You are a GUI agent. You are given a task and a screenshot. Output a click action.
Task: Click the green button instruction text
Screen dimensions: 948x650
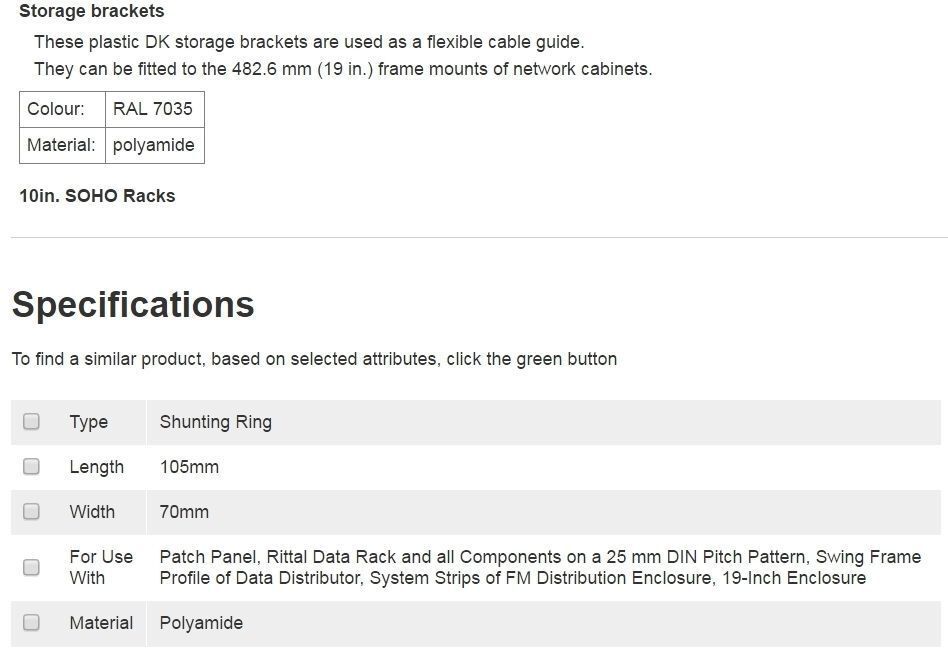click(x=314, y=359)
